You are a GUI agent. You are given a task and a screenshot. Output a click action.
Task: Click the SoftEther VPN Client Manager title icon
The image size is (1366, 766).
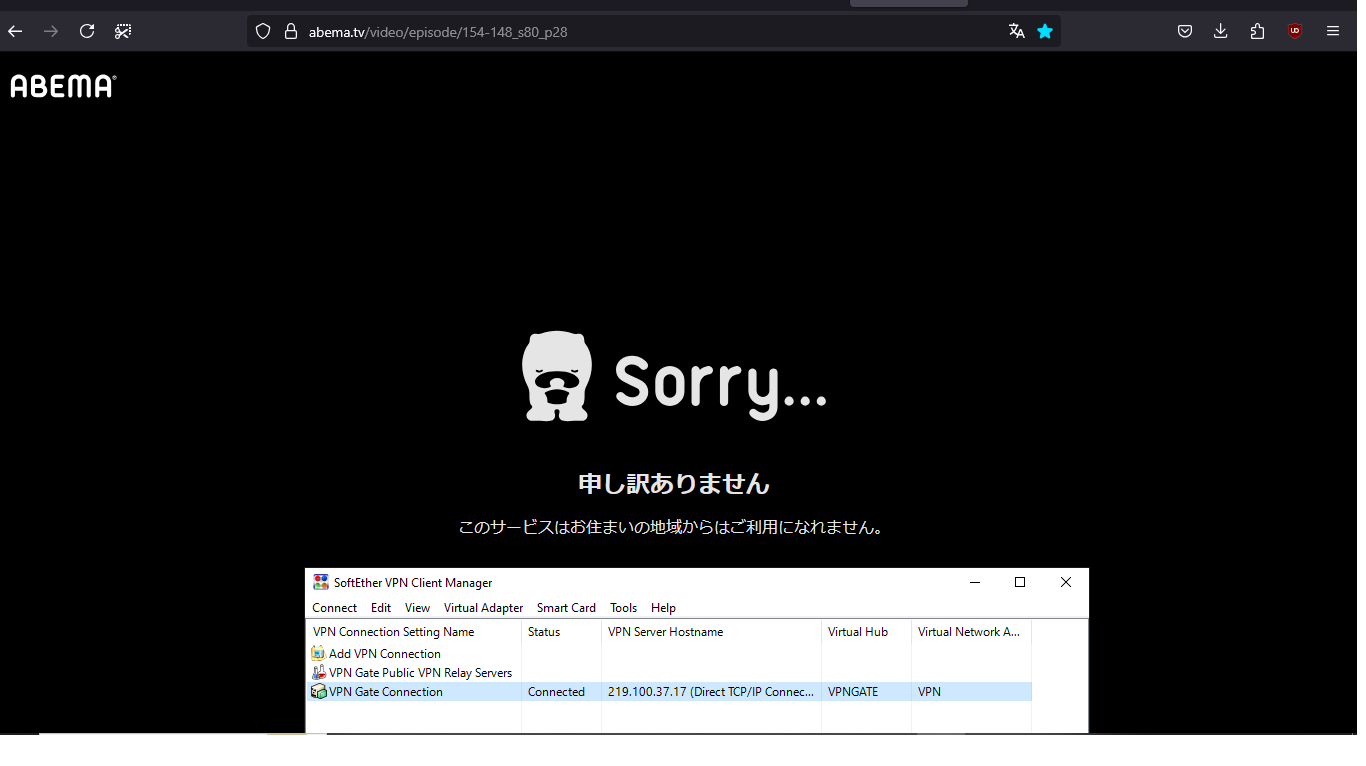click(321, 582)
